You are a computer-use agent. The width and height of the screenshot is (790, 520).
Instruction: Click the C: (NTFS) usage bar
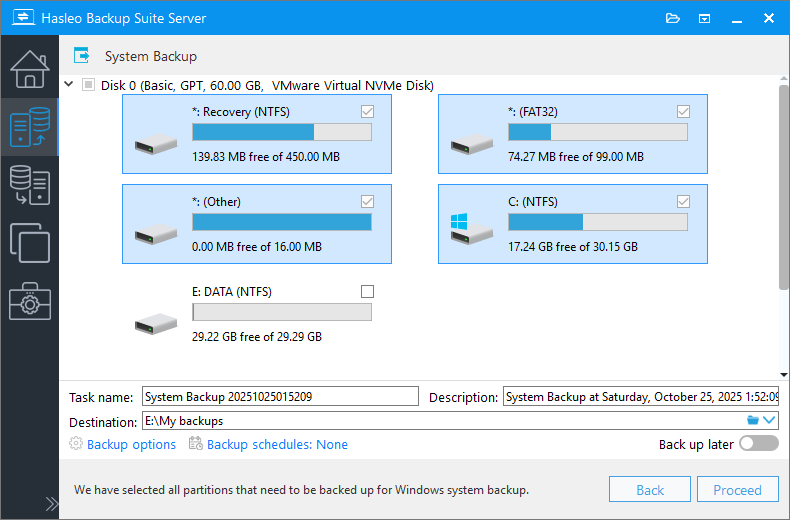pyautogui.click(x=598, y=222)
